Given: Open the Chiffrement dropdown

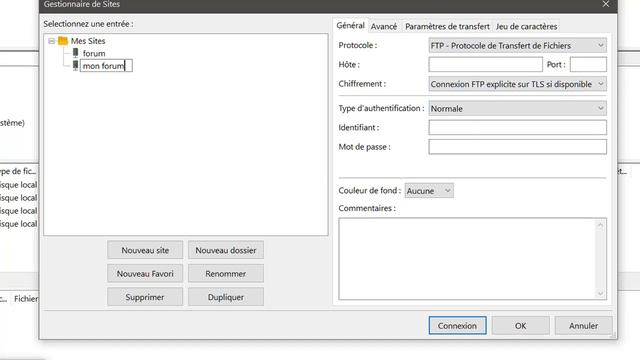Looking at the screenshot, I should (x=517, y=84).
